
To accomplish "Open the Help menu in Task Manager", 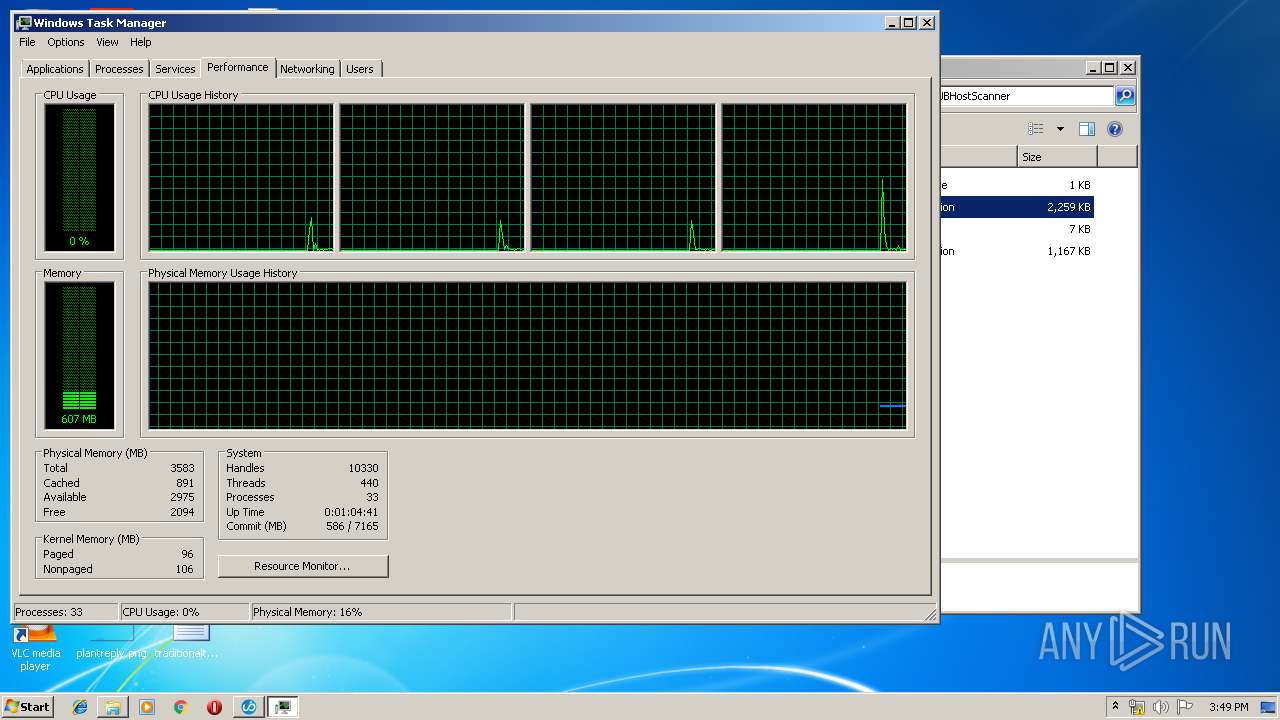I will point(140,42).
